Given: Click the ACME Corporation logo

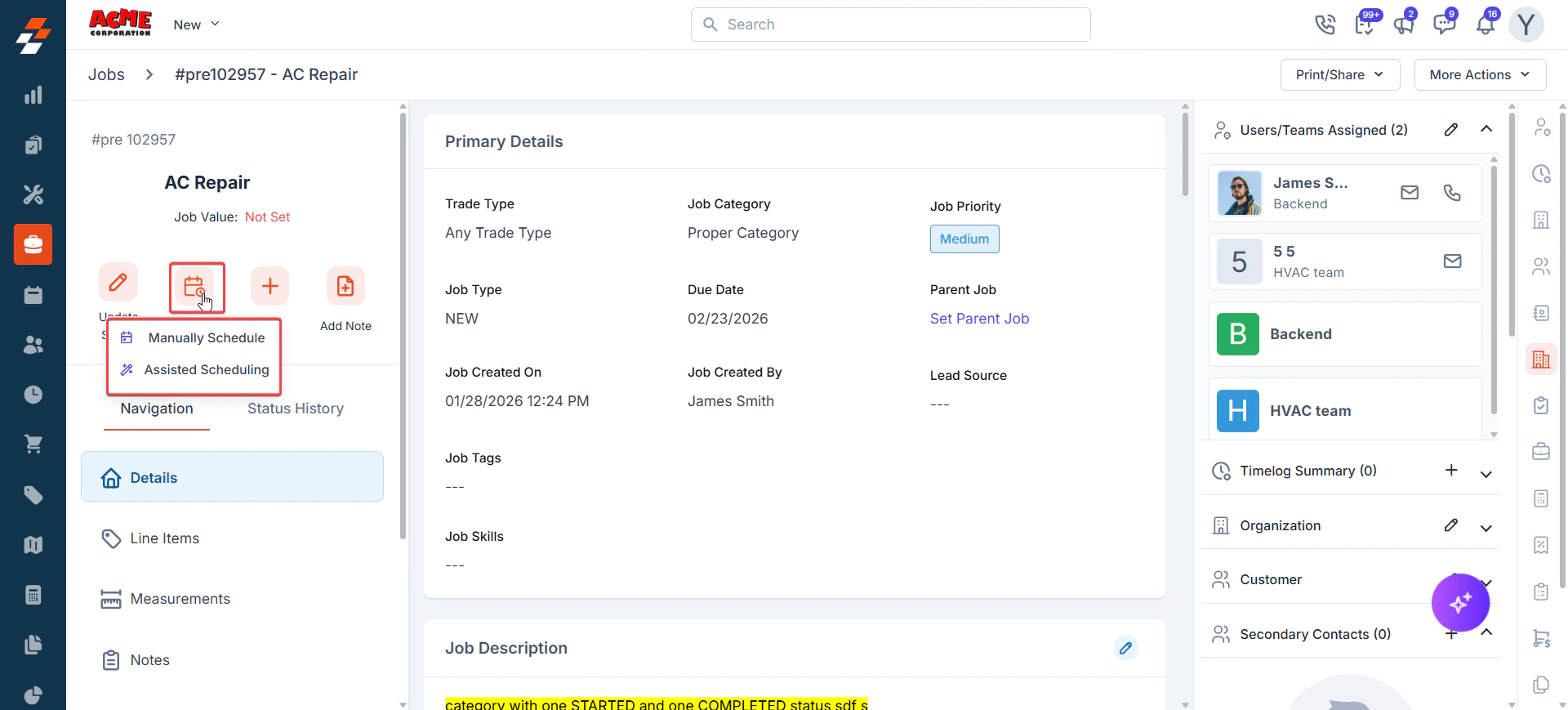Looking at the screenshot, I should pyautogui.click(x=120, y=23).
